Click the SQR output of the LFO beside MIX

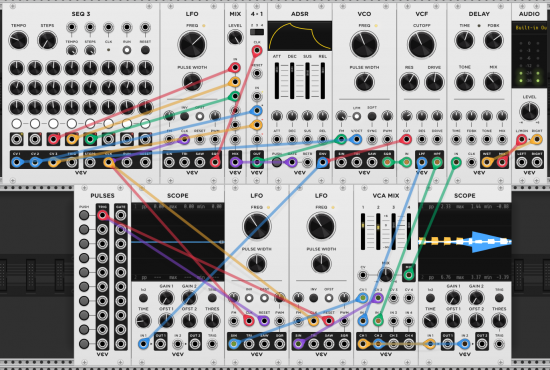[x=215, y=162]
